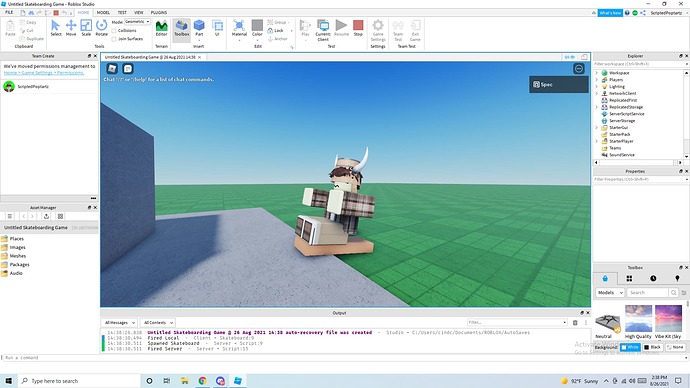Open the Material picker

point(239,29)
